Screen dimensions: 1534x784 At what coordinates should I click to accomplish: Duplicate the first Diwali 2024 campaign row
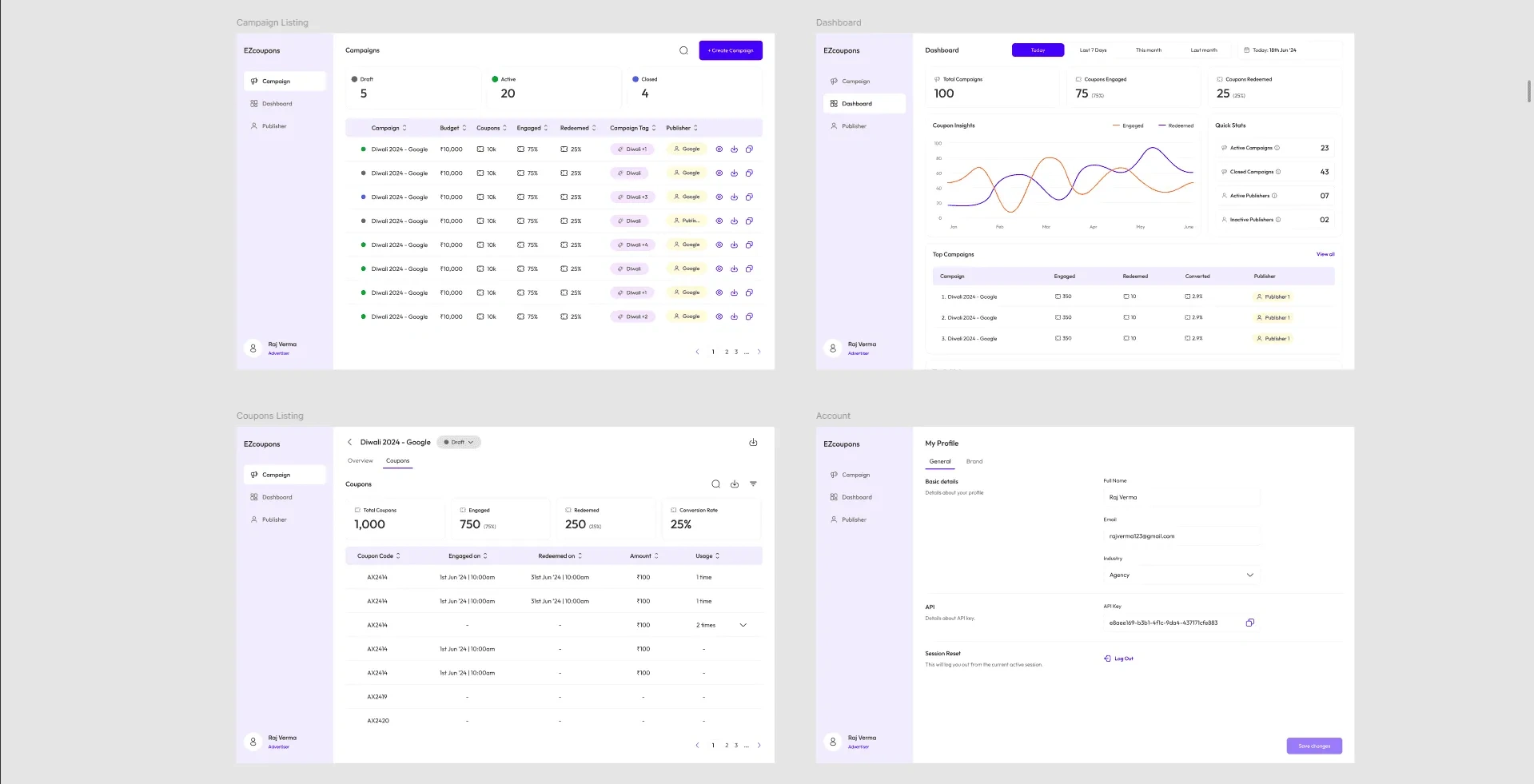[x=749, y=149]
